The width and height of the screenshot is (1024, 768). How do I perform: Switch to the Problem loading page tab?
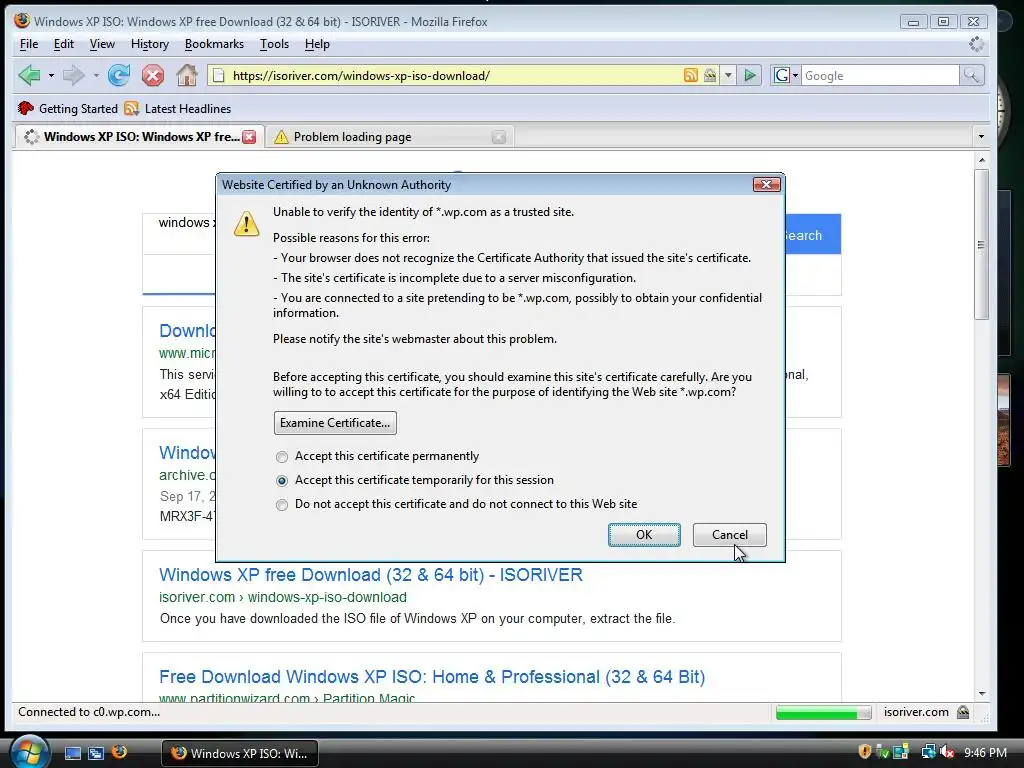pos(389,136)
